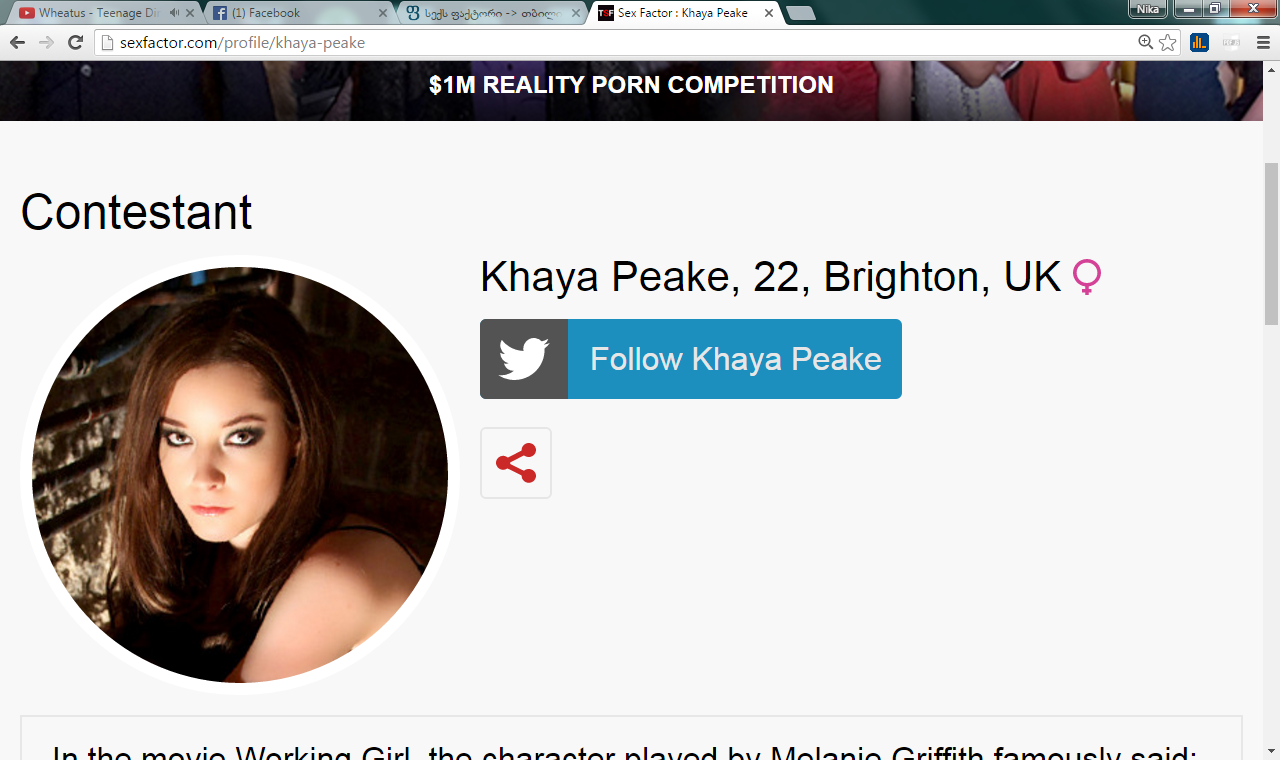Viewport: 1280px width, 760px height.
Task: Click the browser forward arrow
Action: click(46, 43)
